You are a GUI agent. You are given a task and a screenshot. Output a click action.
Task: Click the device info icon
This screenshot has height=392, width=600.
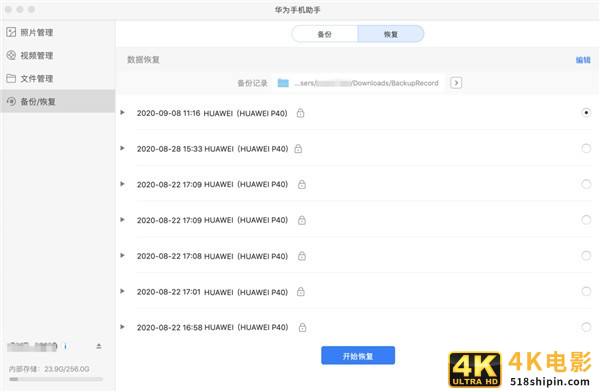pyautogui.click(x=65, y=346)
